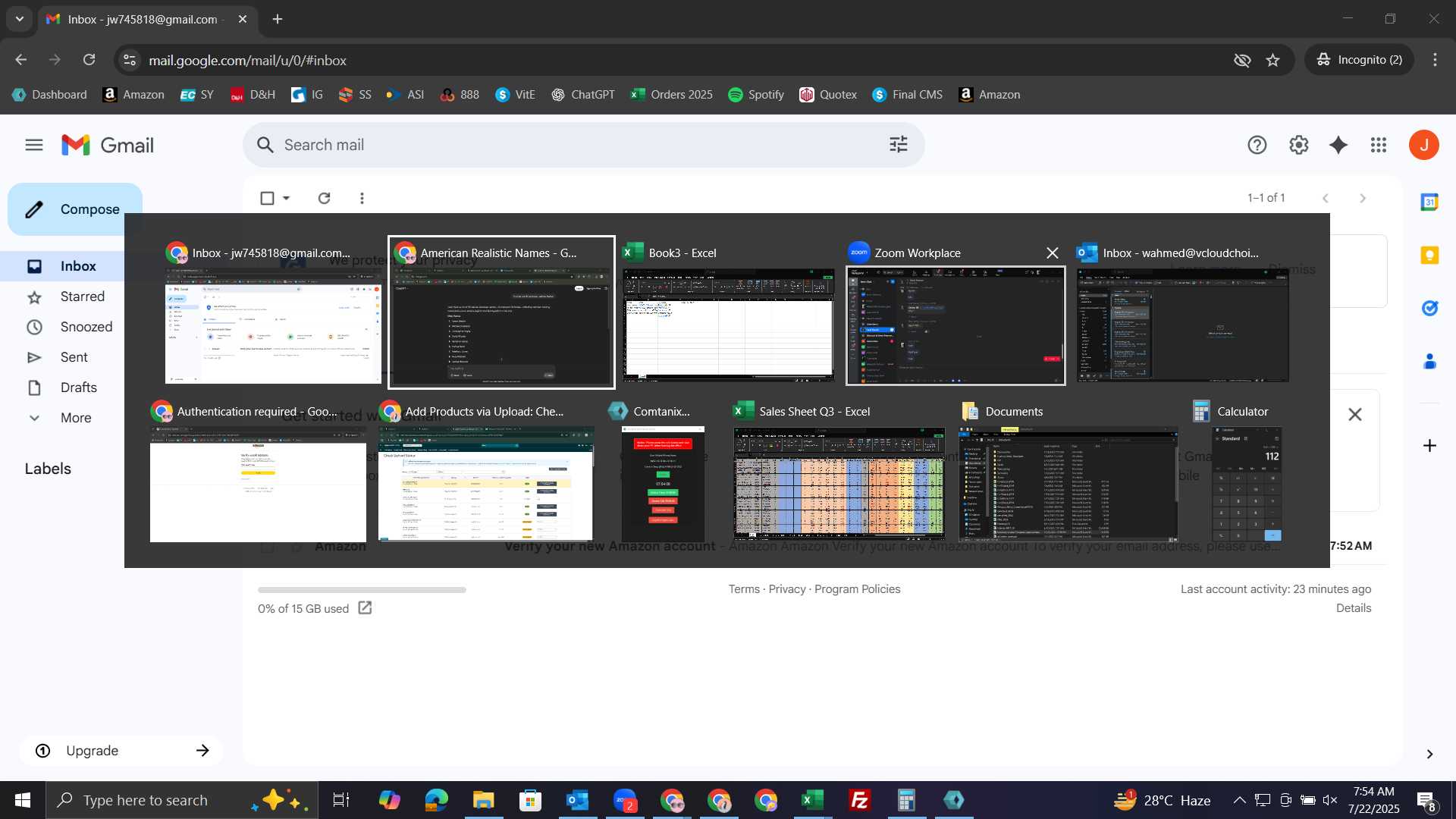Show the side panel chevron at bottom right
The height and width of the screenshot is (819, 1456).
pos(1429,754)
